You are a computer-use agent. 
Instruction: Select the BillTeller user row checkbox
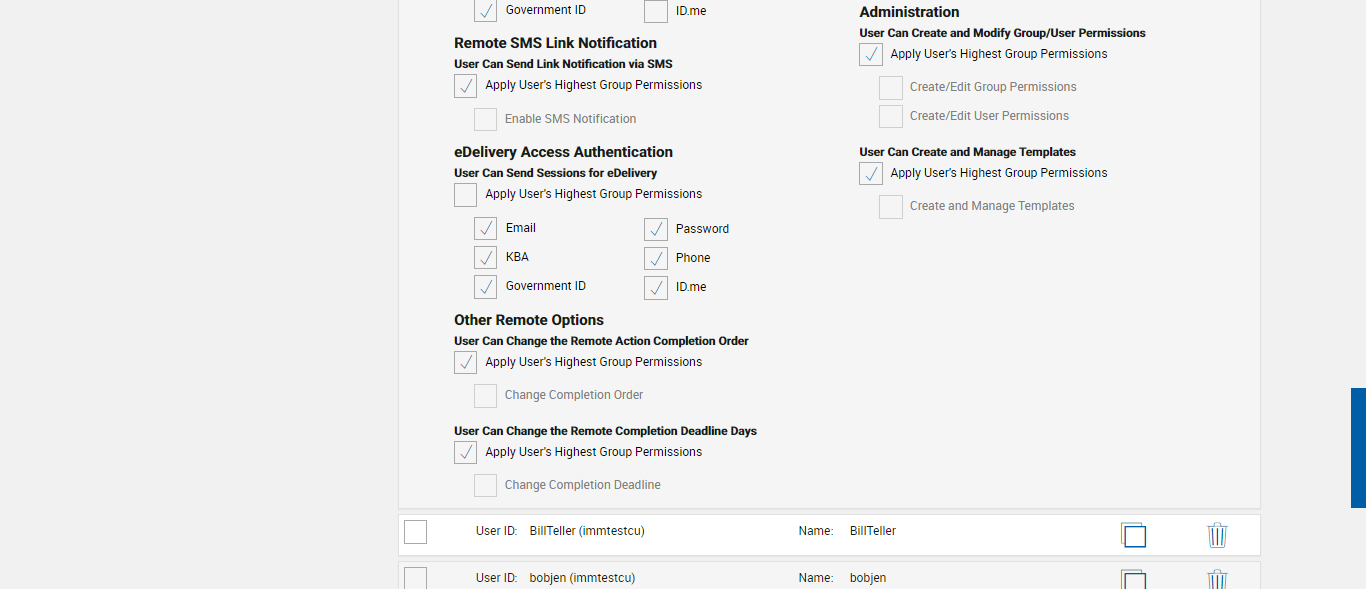point(416,532)
